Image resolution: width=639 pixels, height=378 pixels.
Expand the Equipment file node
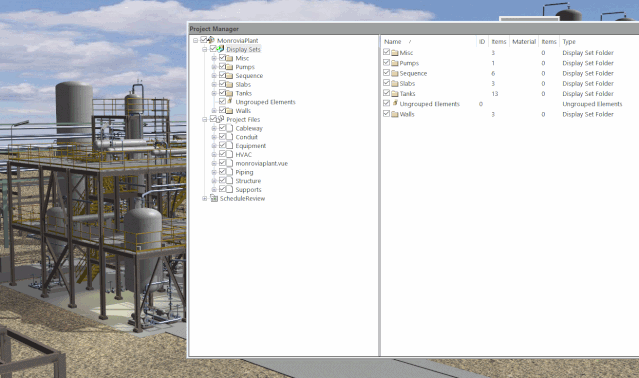tap(214, 146)
